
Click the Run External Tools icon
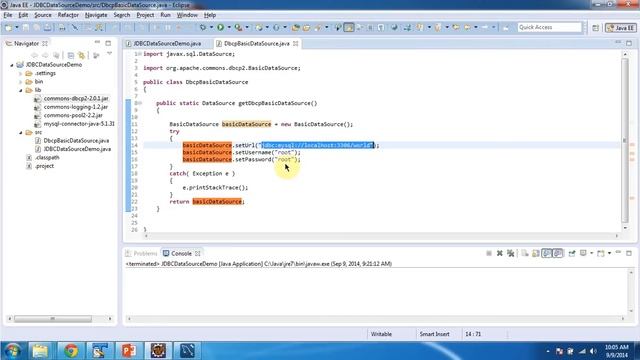[x=238, y=27]
